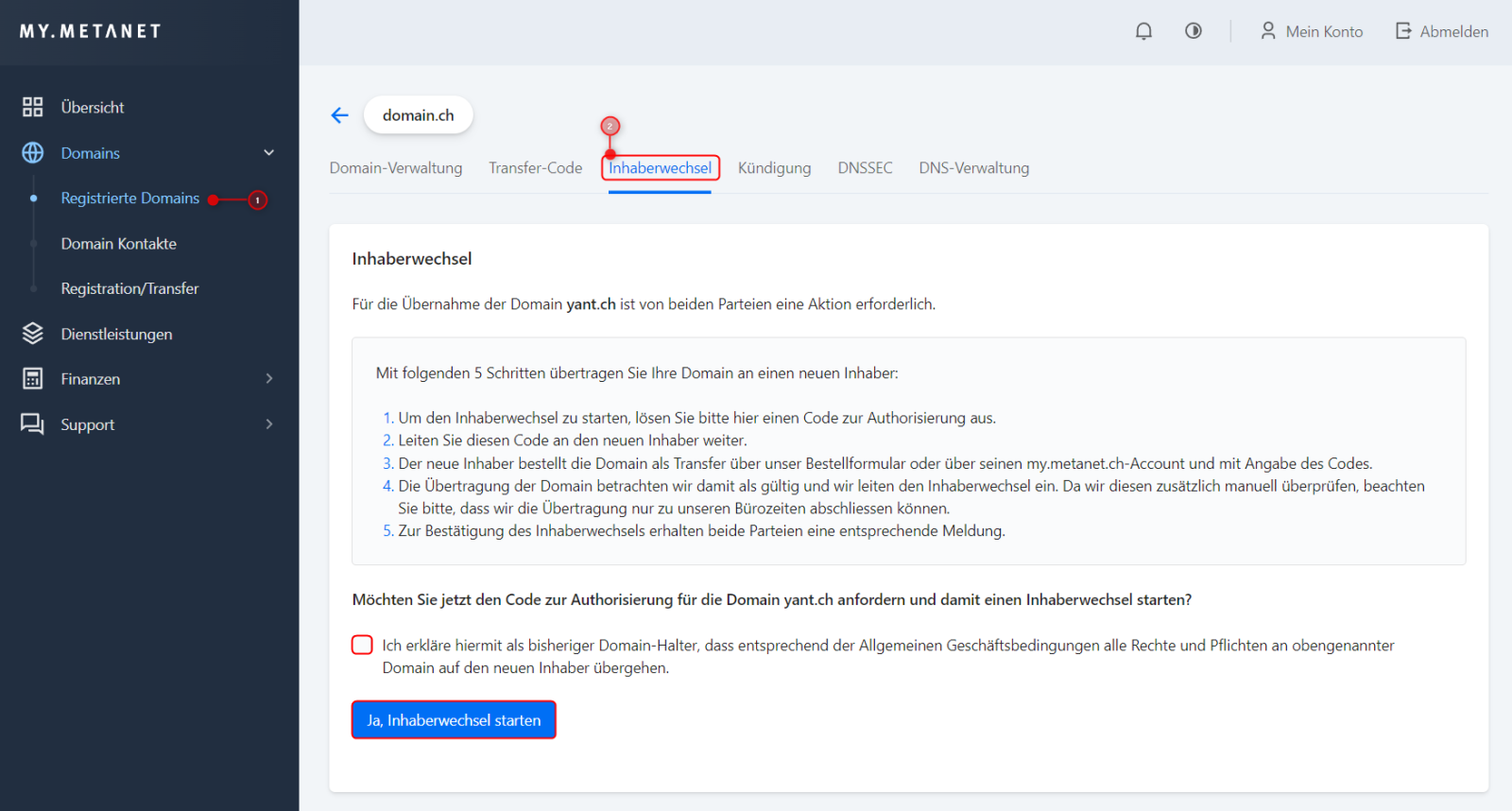Open the DNS-Verwaltung tab
The height and width of the screenshot is (811, 1512).
[x=973, y=168]
